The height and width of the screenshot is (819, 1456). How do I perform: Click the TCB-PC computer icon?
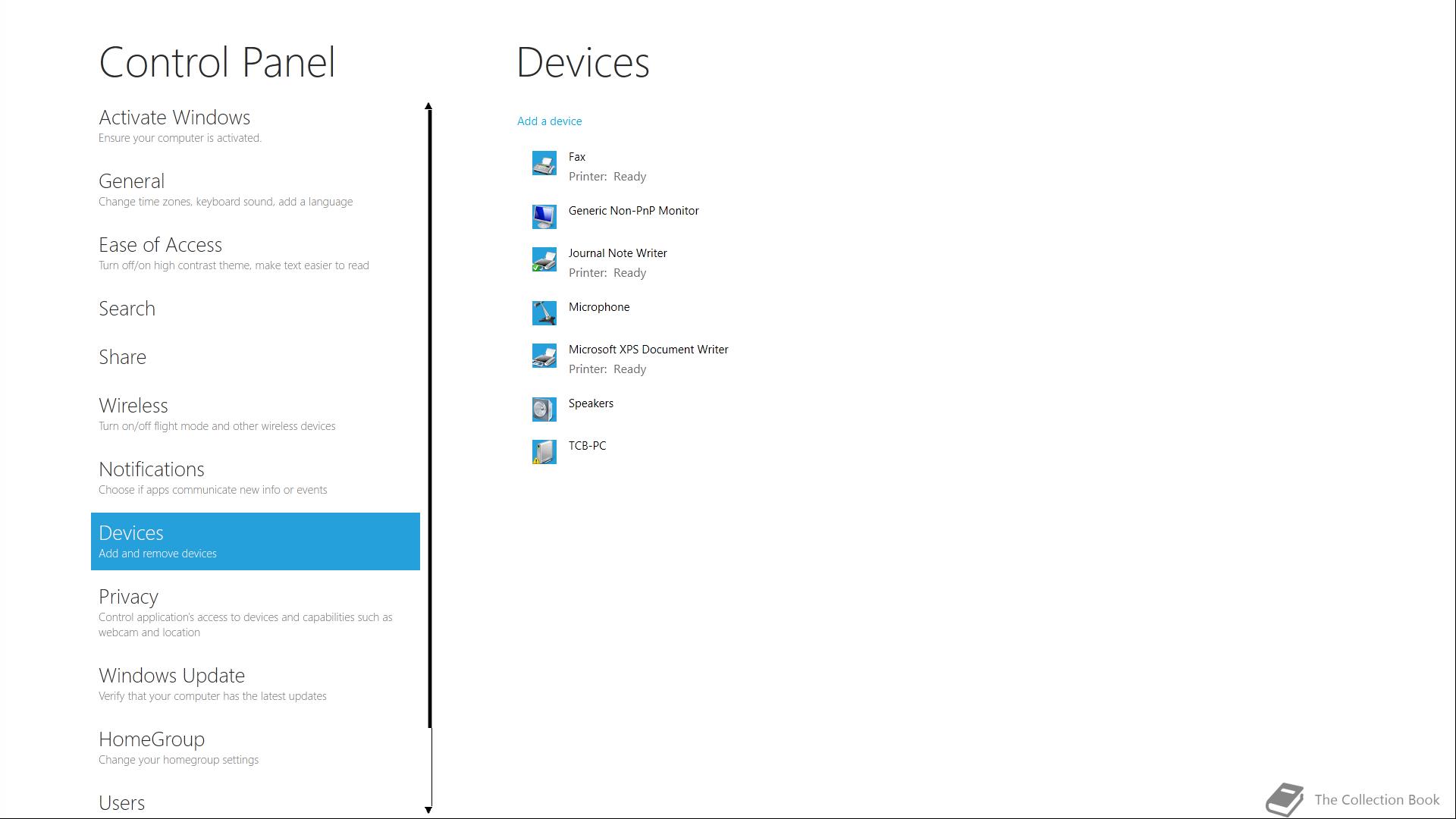[x=544, y=452]
